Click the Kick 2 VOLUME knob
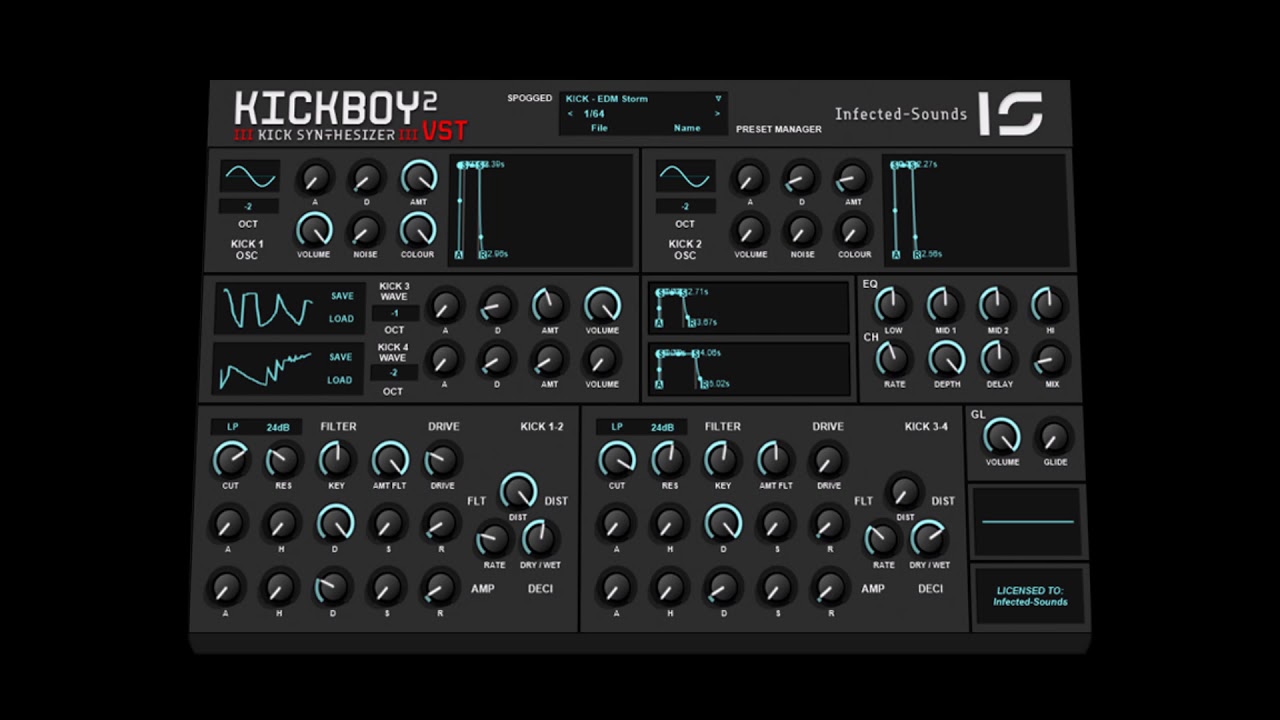This screenshot has height=720, width=1280. (x=750, y=230)
